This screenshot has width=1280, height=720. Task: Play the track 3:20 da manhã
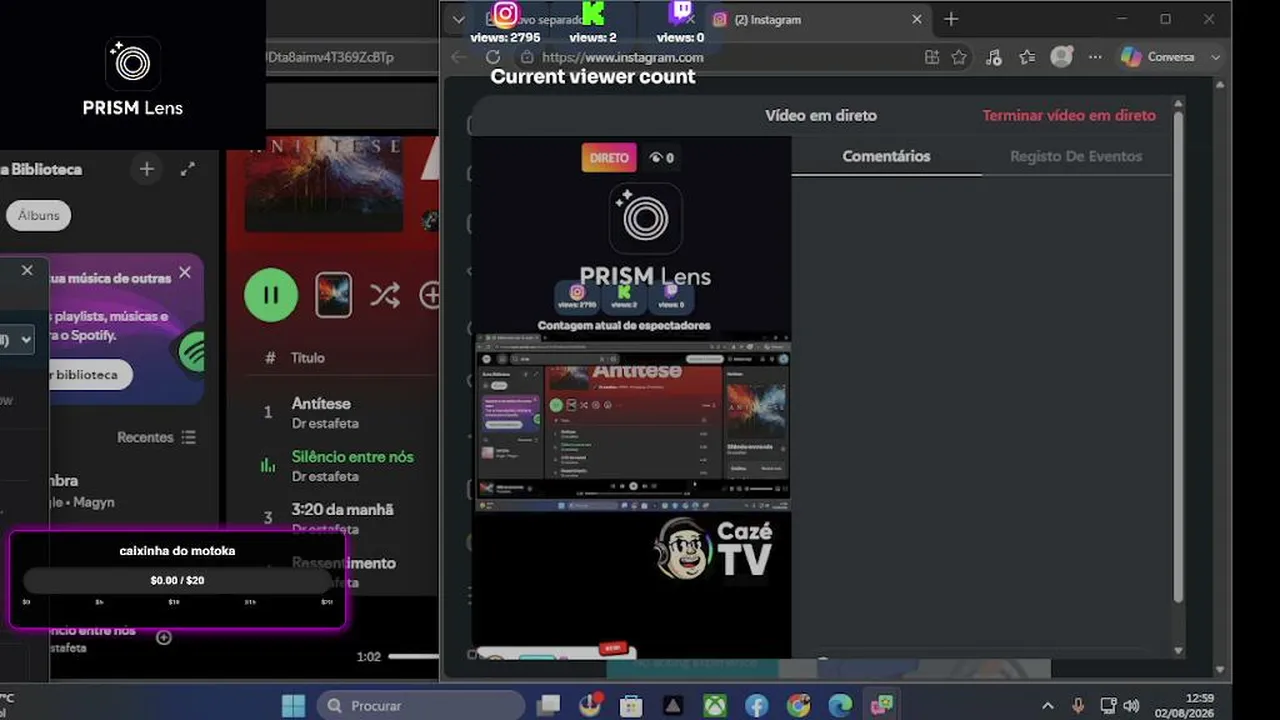coord(342,510)
